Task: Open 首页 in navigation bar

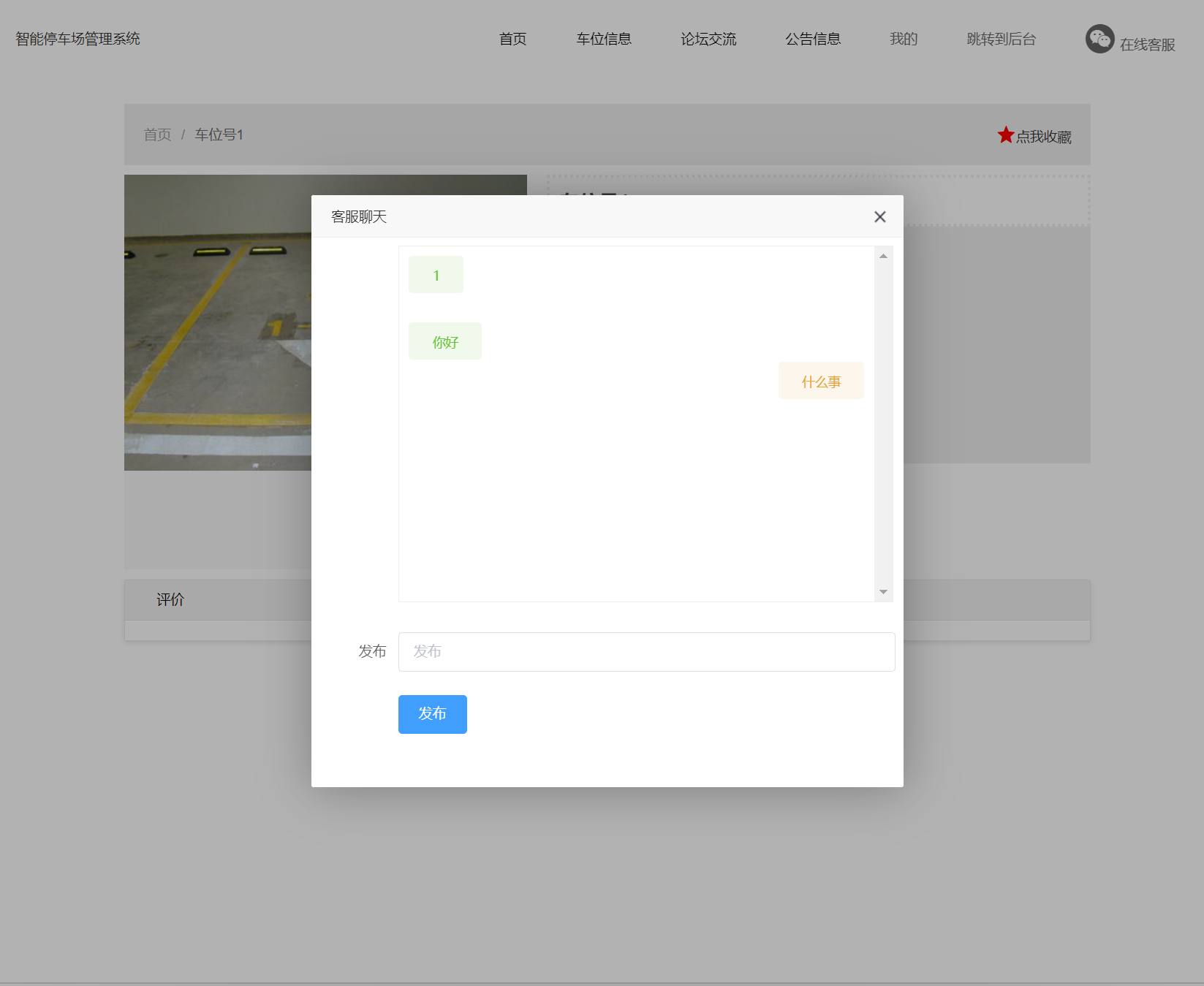Action: 513,39
